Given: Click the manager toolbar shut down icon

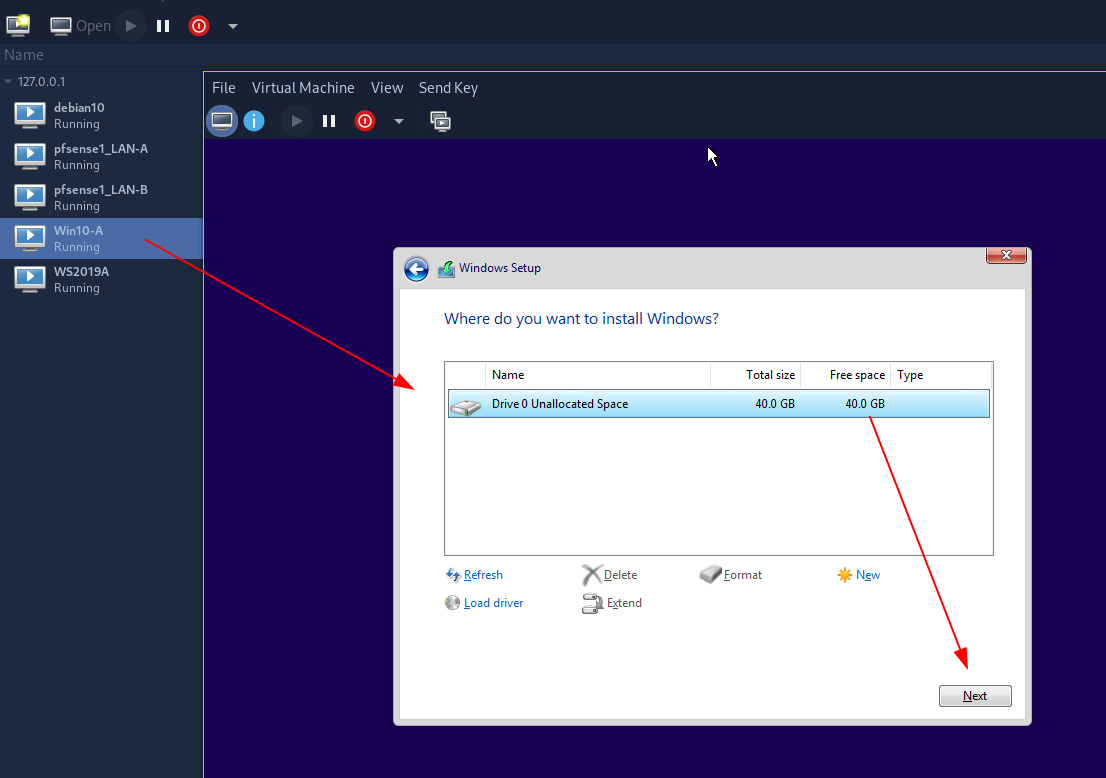Looking at the screenshot, I should click(199, 26).
